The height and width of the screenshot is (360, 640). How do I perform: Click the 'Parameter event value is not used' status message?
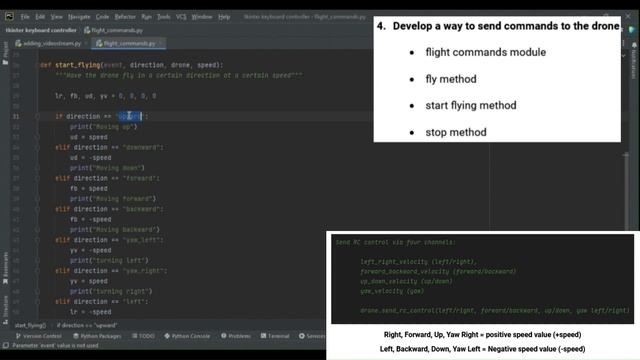point(55,346)
